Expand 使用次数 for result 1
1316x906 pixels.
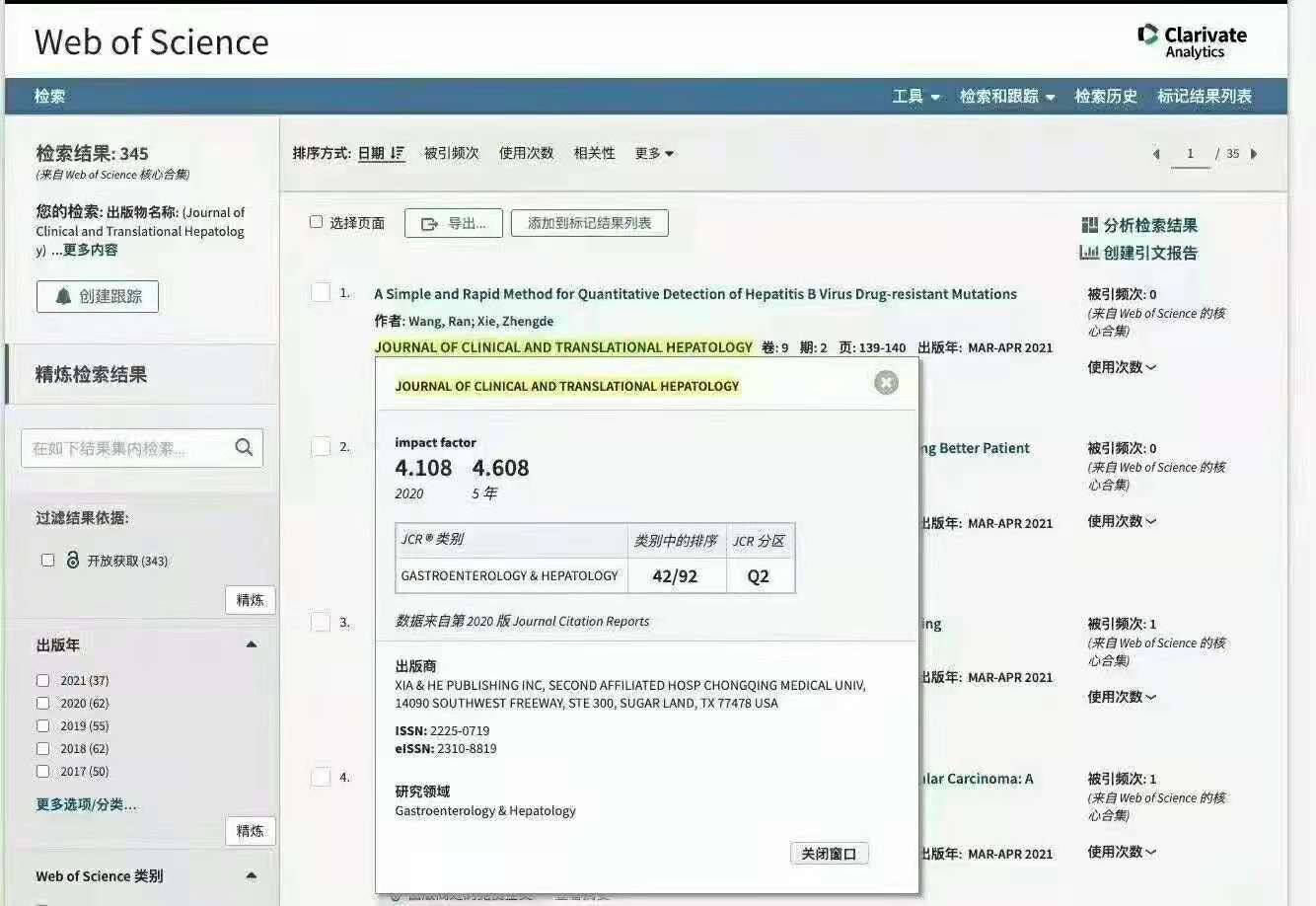(x=1122, y=367)
